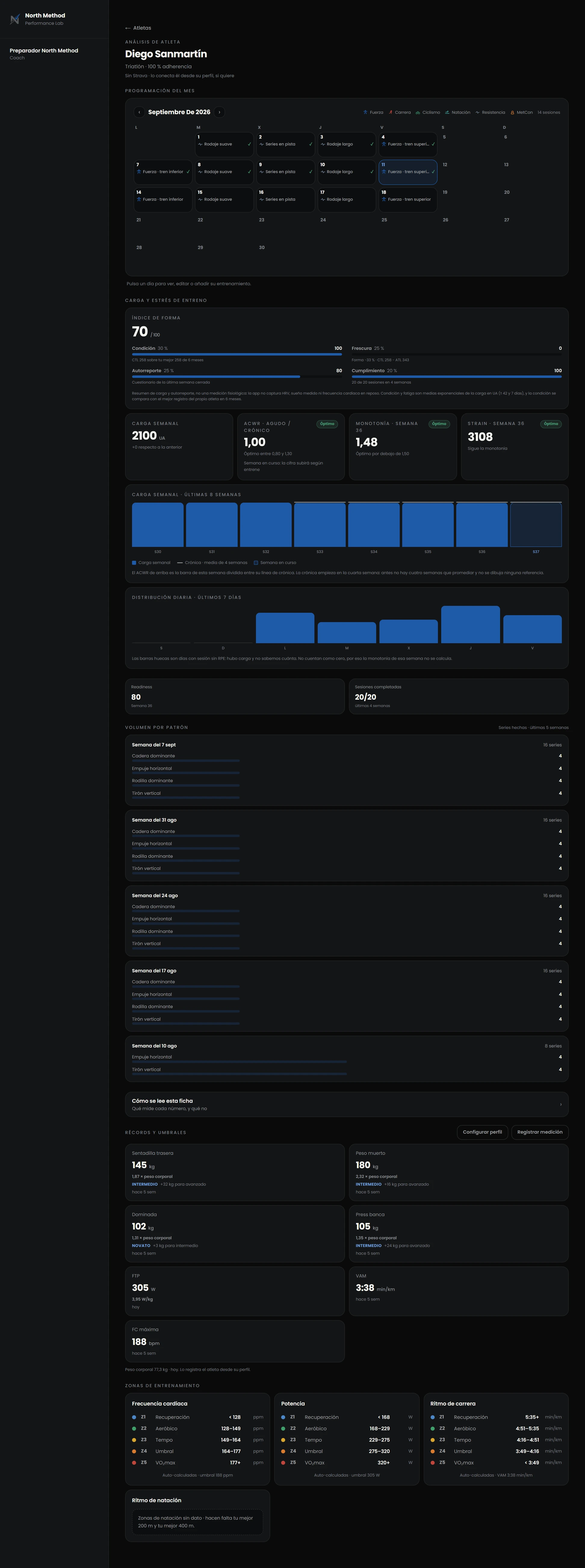
Task: Open day 11 Fuerza tren superior session
Action: click(x=408, y=172)
